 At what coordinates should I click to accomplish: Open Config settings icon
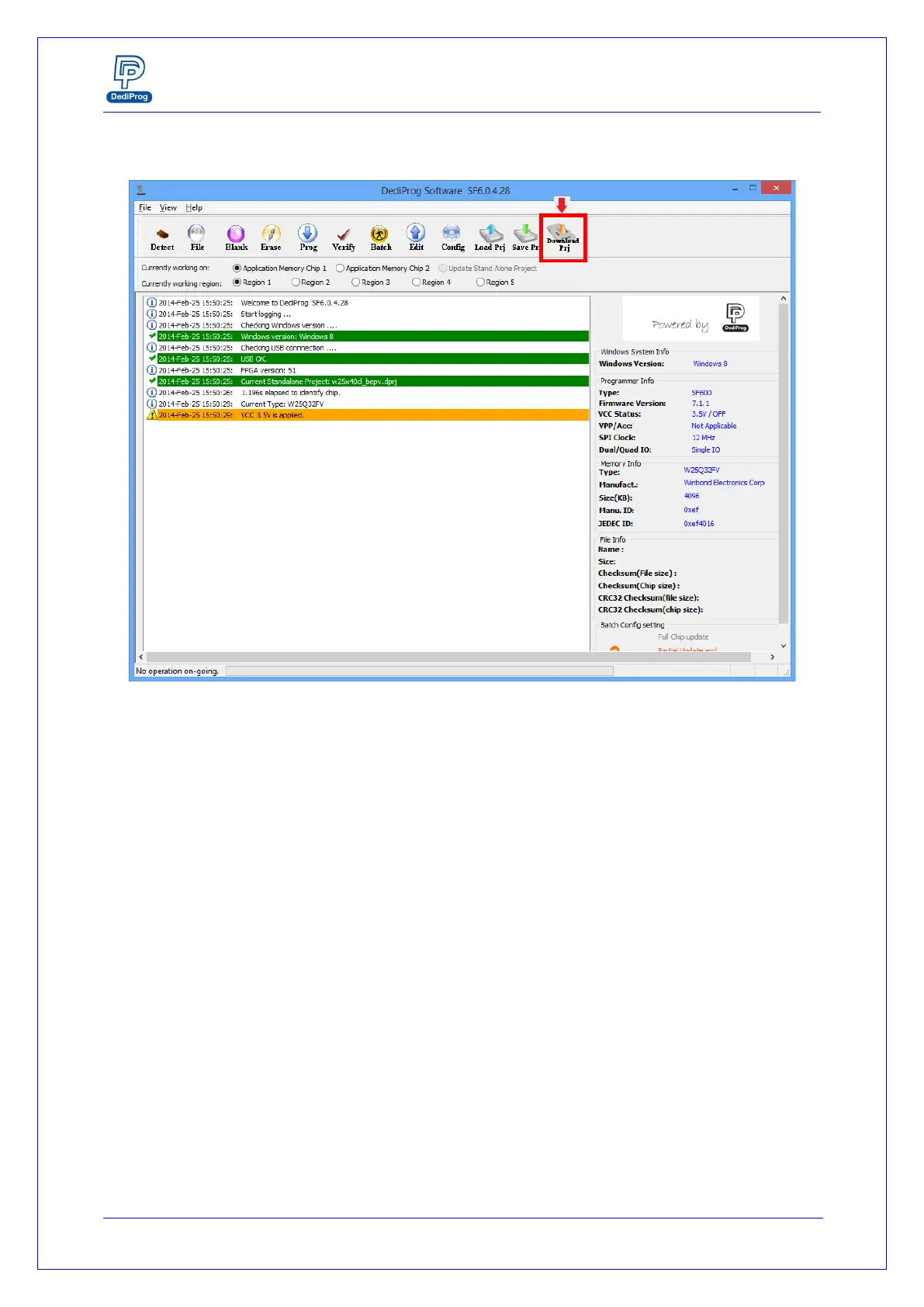(x=452, y=237)
